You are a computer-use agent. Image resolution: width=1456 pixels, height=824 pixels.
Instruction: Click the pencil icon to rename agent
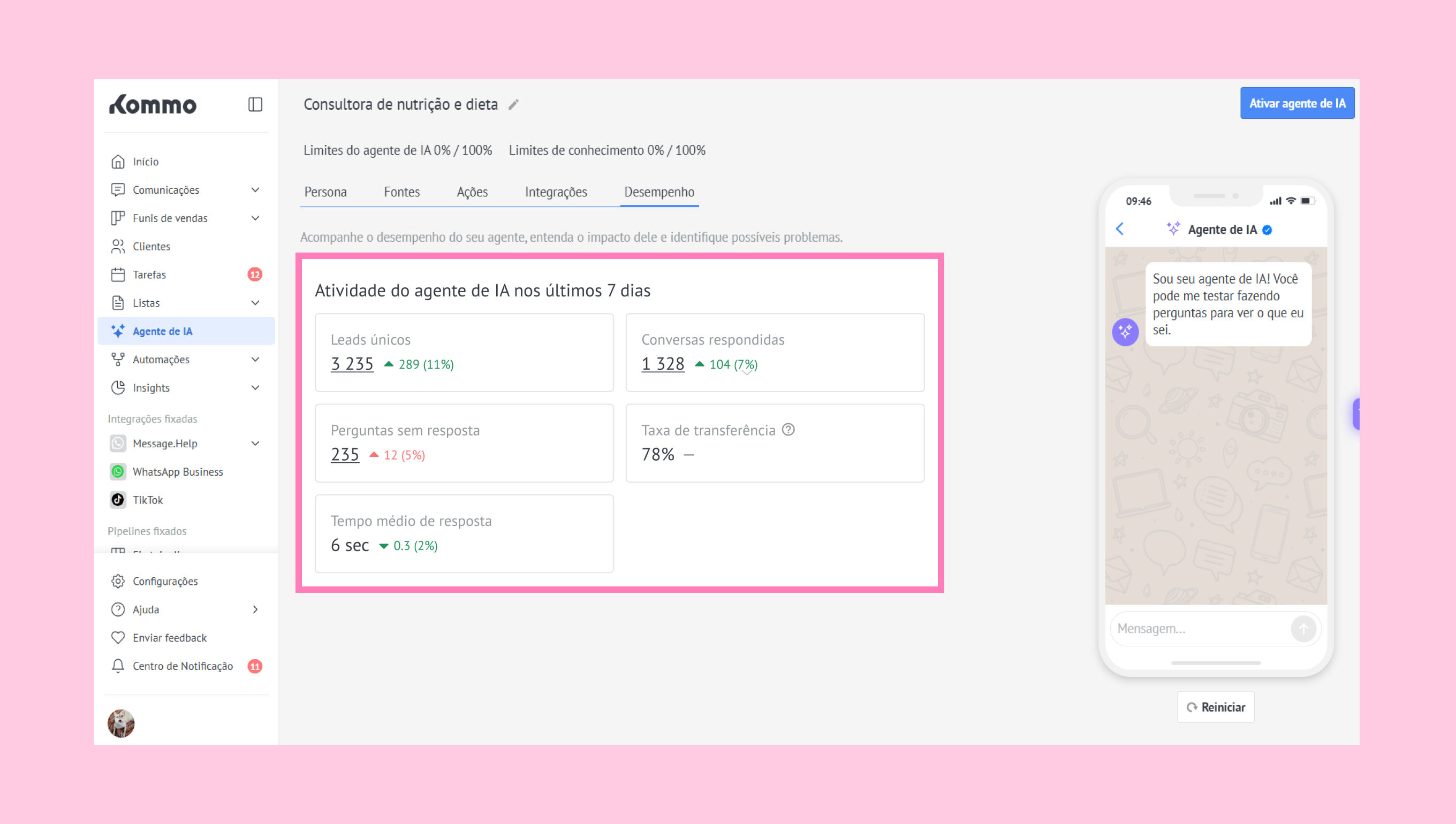[x=513, y=105]
